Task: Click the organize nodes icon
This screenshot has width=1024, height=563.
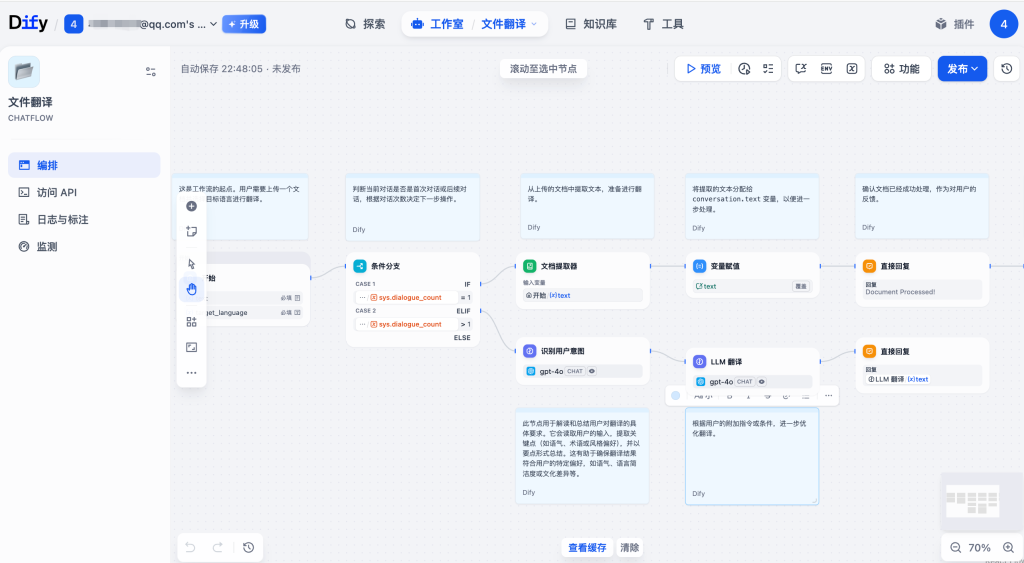Action: pyautogui.click(x=191, y=322)
